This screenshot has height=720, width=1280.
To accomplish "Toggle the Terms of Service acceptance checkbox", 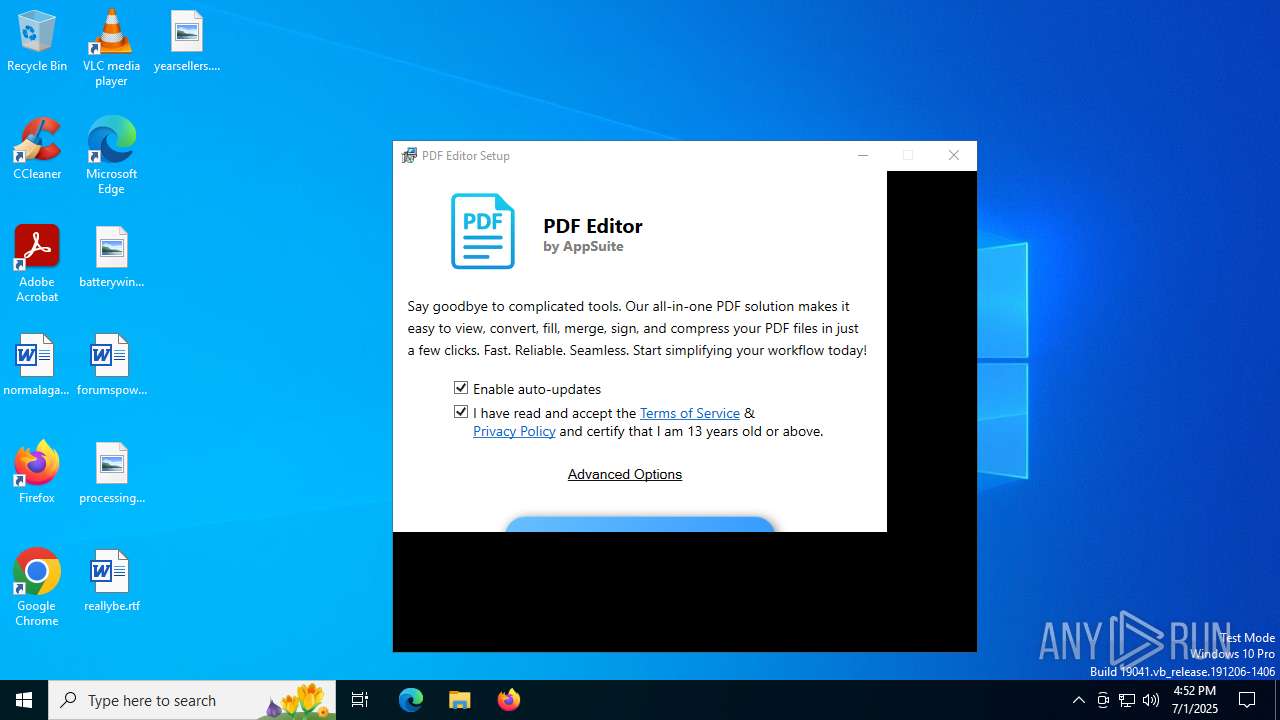I will click(x=461, y=412).
